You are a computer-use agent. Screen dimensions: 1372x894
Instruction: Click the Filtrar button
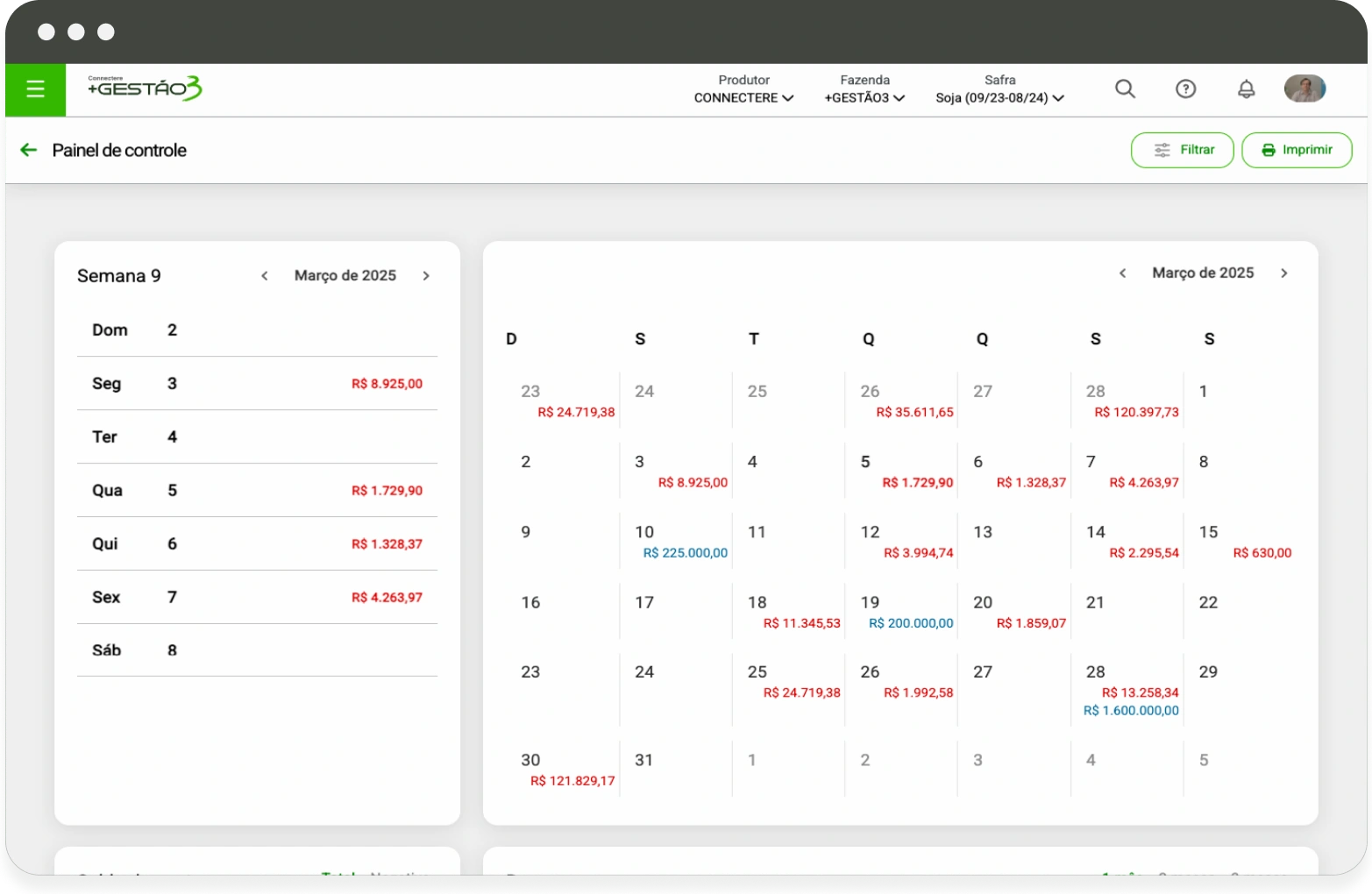1182,150
